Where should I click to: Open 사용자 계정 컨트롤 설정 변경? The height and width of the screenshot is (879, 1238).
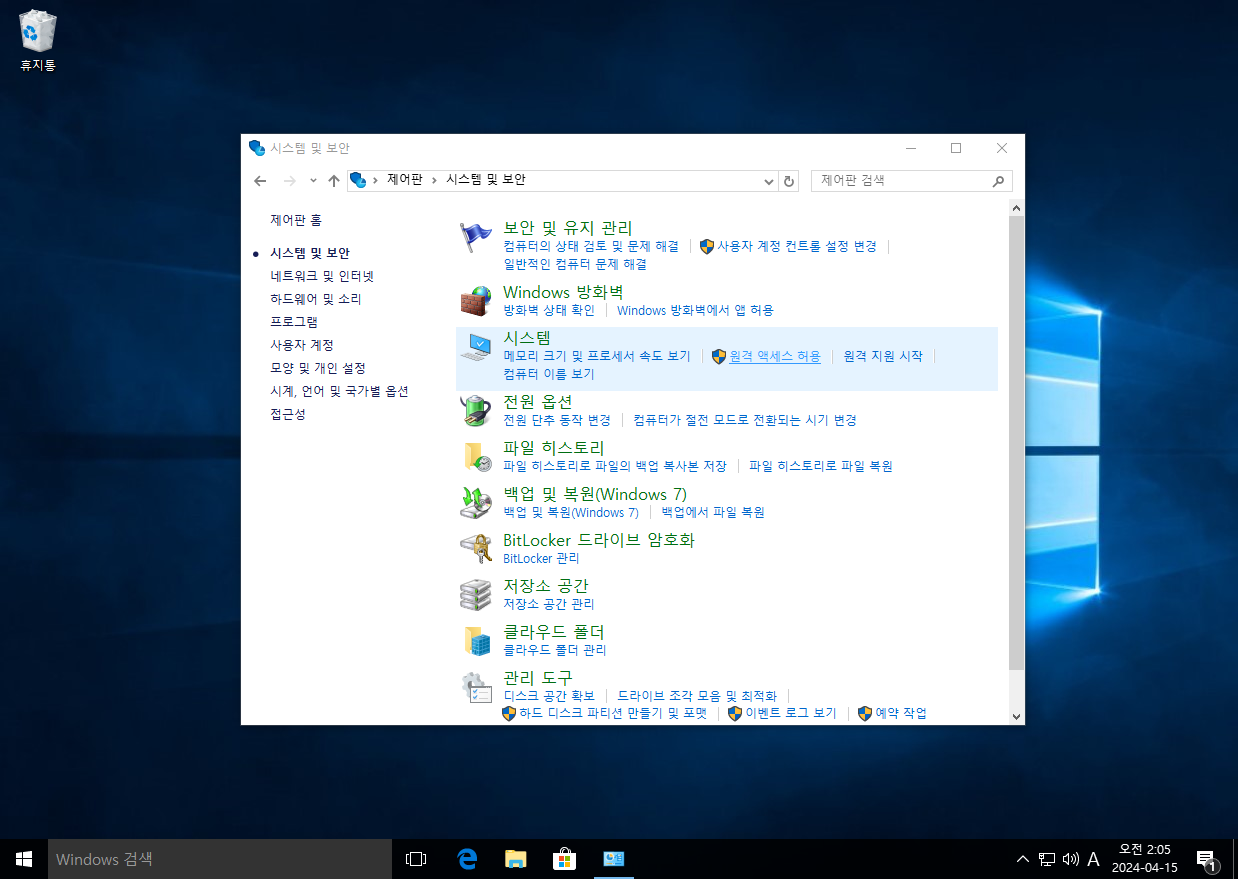[797, 246]
